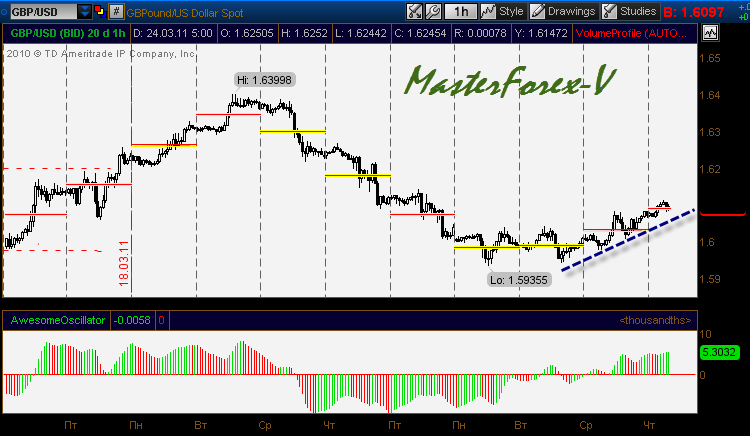Click the bid price B: 1.6097
The width and height of the screenshot is (750, 436).
pyautogui.click(x=694, y=12)
